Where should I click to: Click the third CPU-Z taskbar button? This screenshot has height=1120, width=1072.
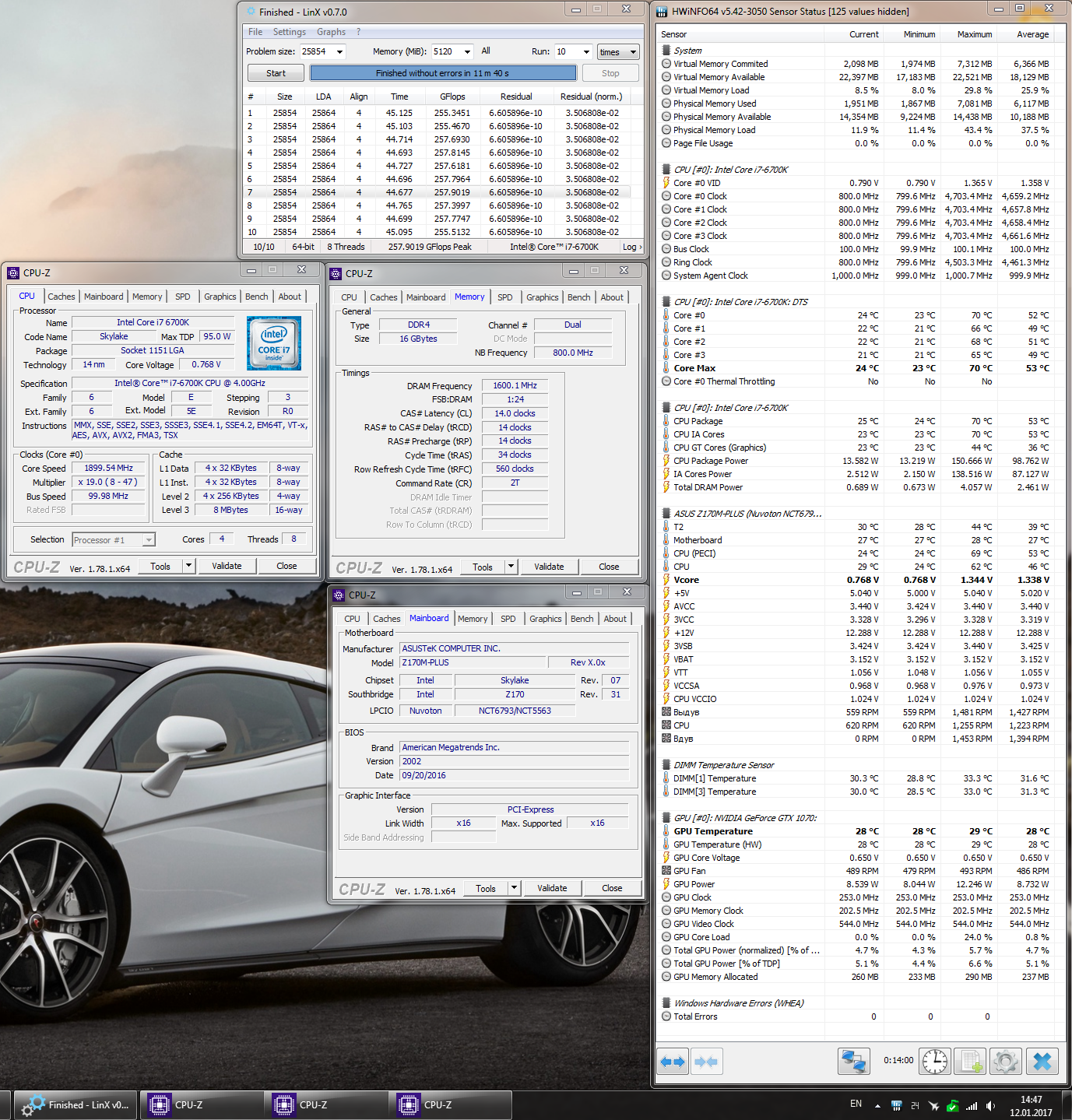(450, 1105)
